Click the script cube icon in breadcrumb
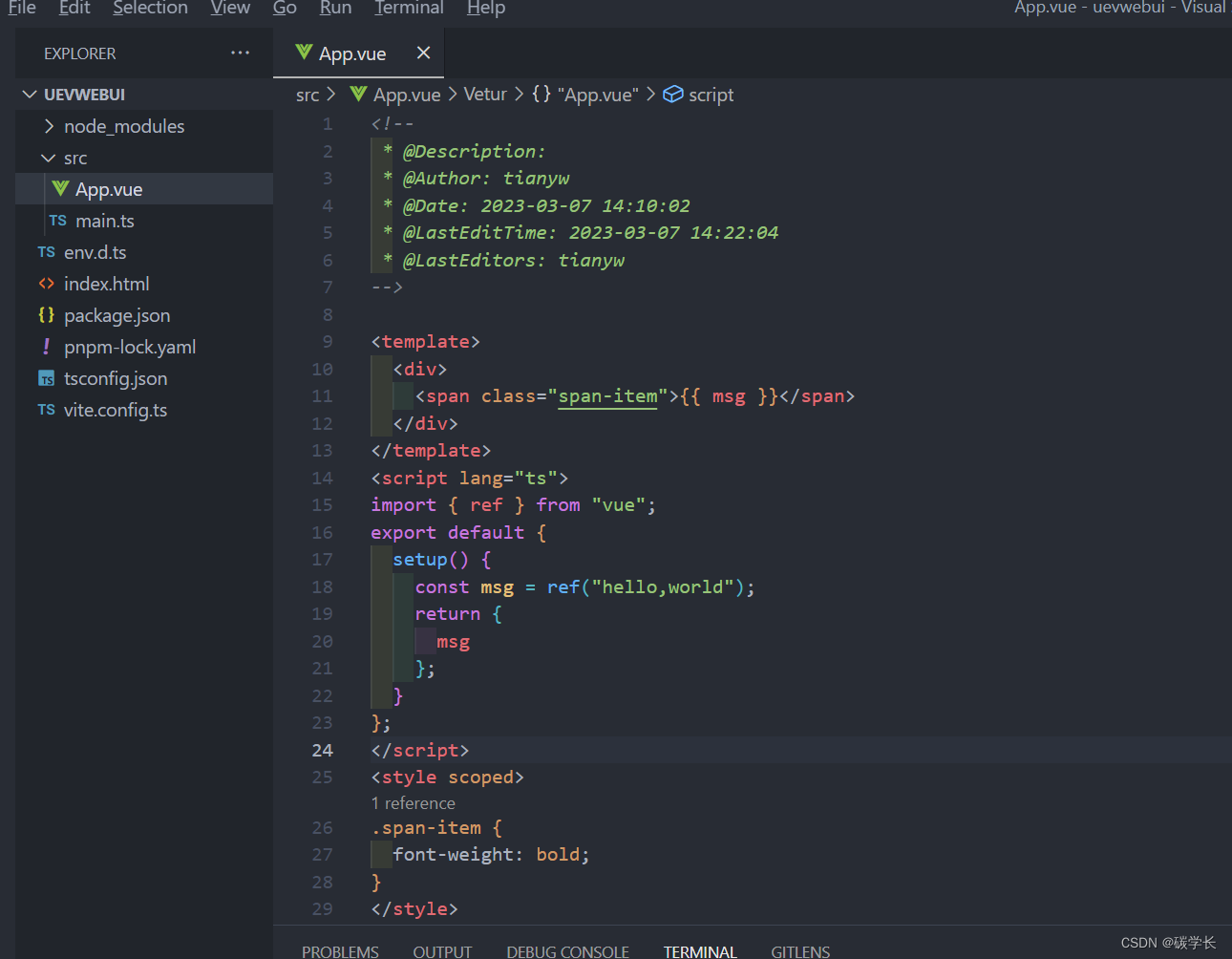Image resolution: width=1232 pixels, height=959 pixels. click(673, 94)
